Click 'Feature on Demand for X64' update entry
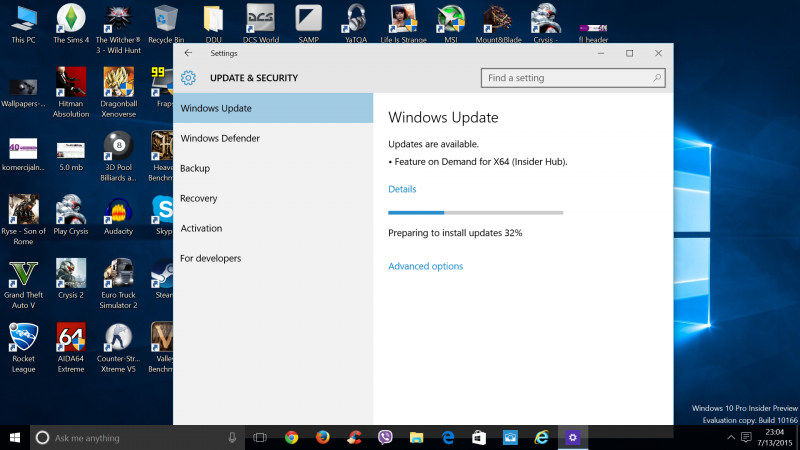Screen dimensions: 800x450 [478, 162]
